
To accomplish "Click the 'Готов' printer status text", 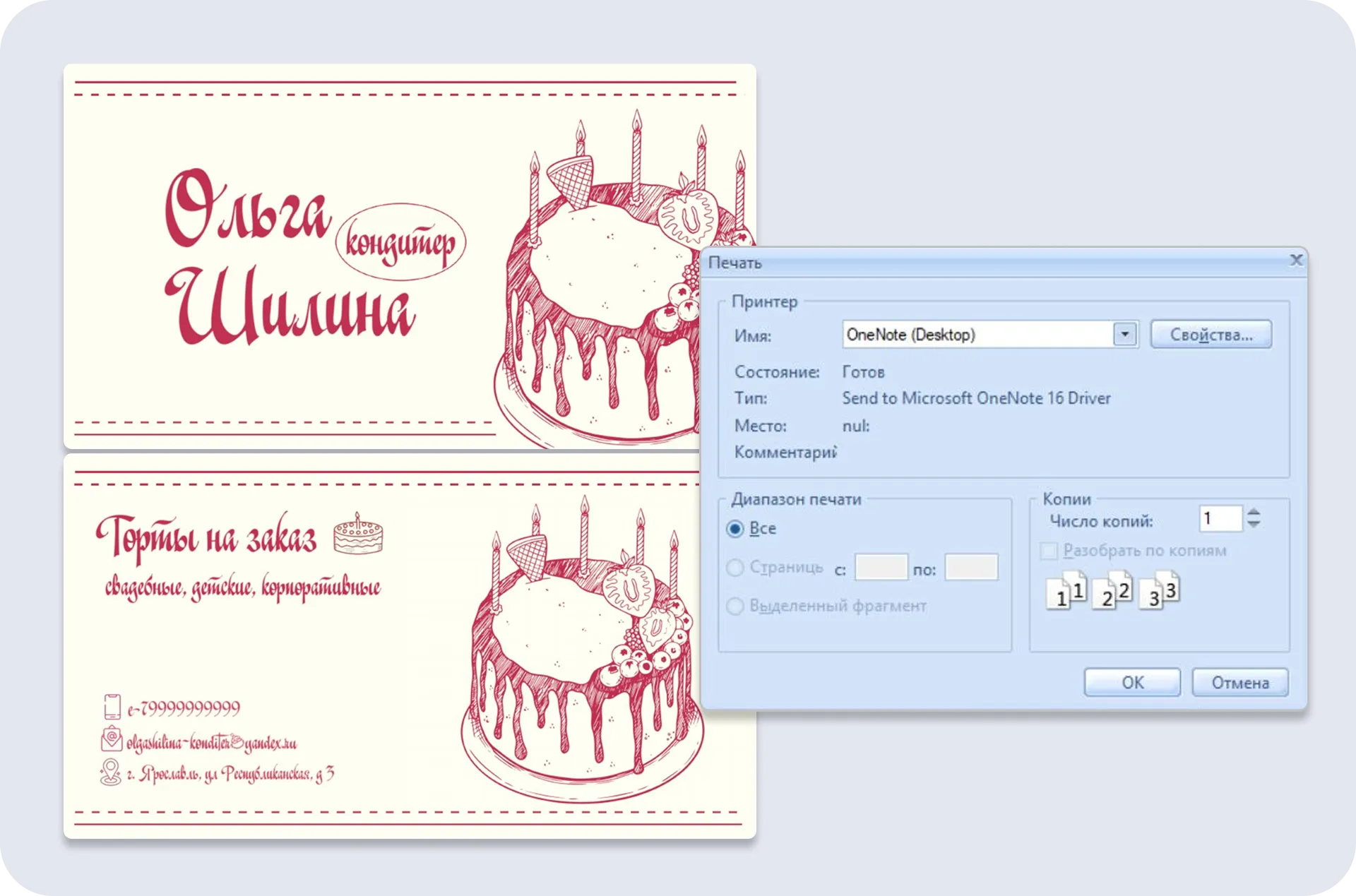I will pos(863,372).
